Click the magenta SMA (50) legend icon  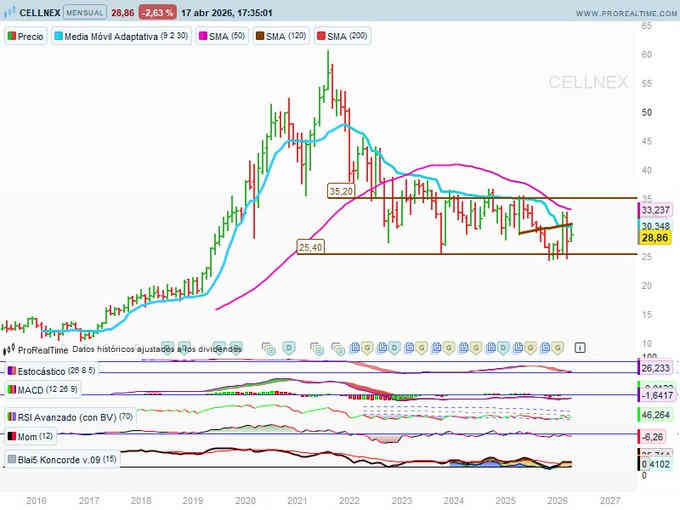(x=204, y=35)
